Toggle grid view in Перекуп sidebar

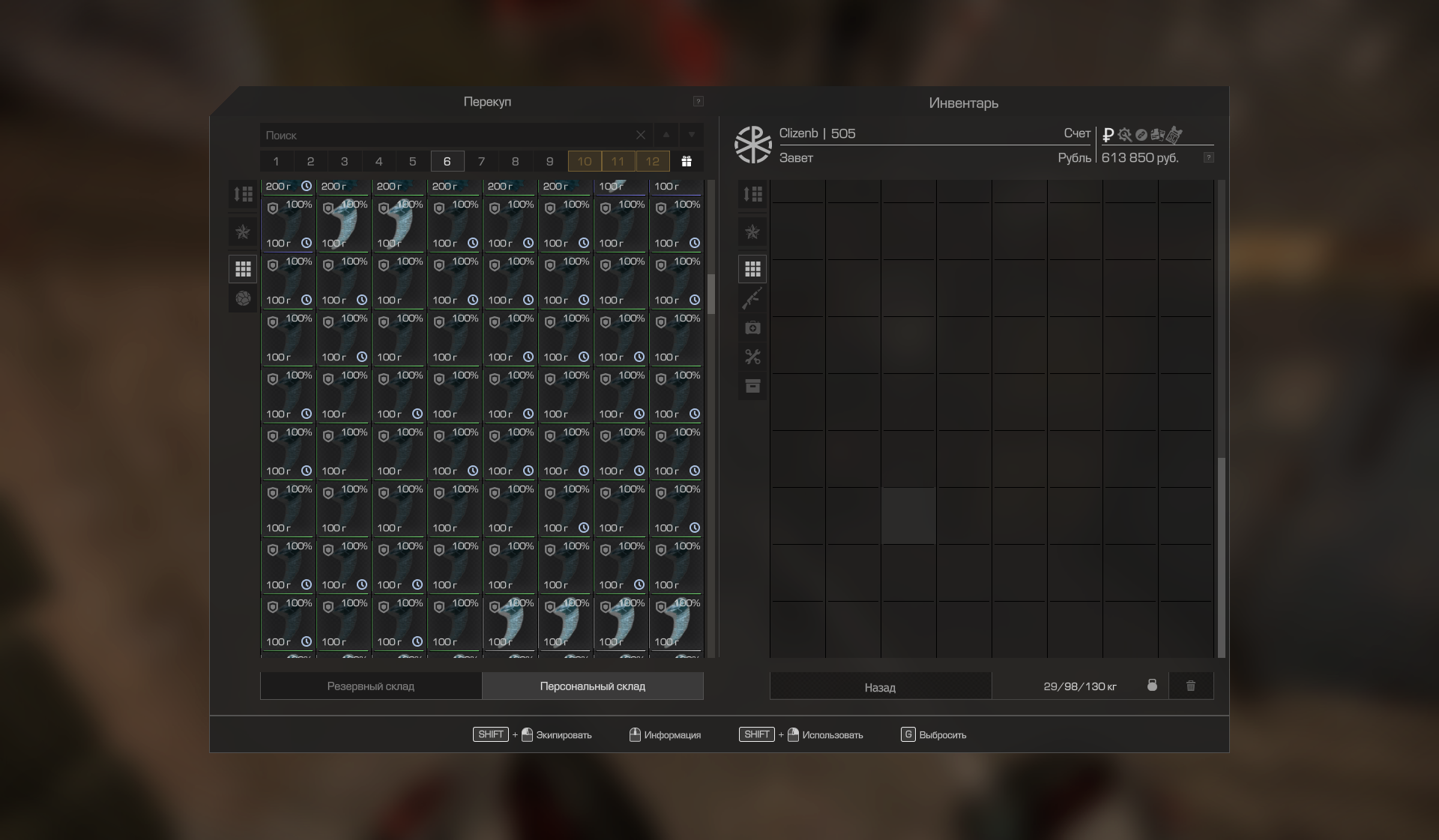[243, 268]
